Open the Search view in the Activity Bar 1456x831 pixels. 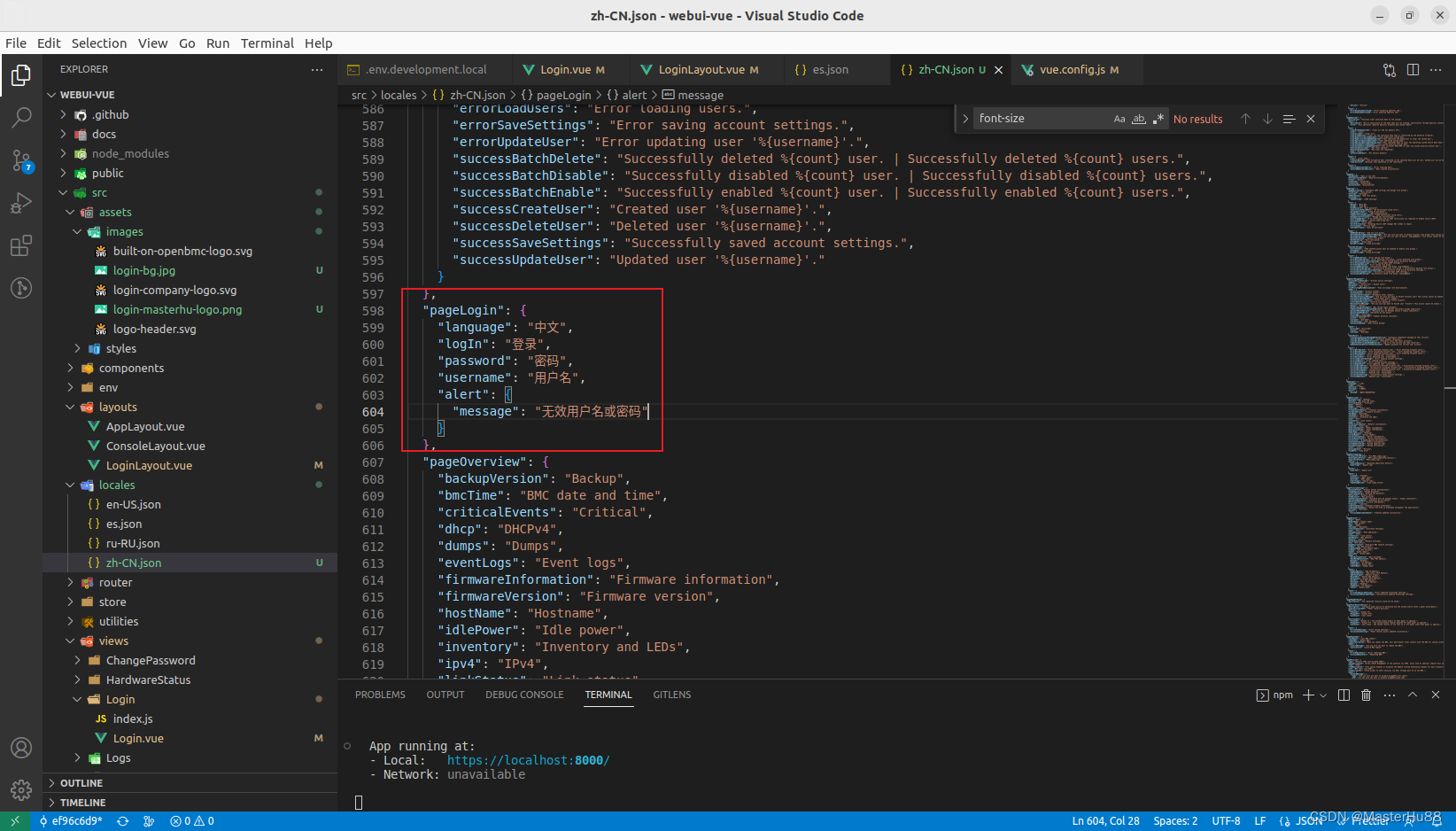(21, 117)
